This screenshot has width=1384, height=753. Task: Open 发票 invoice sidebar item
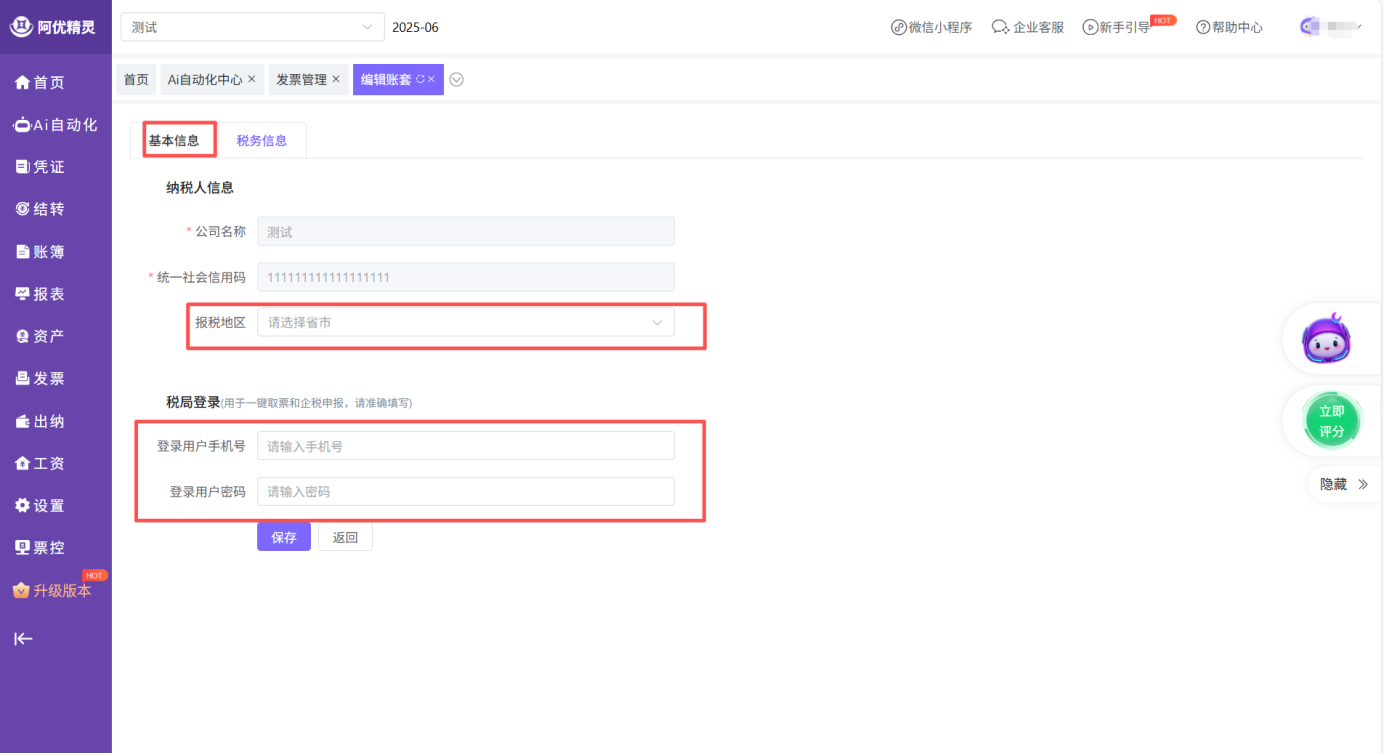(40, 379)
